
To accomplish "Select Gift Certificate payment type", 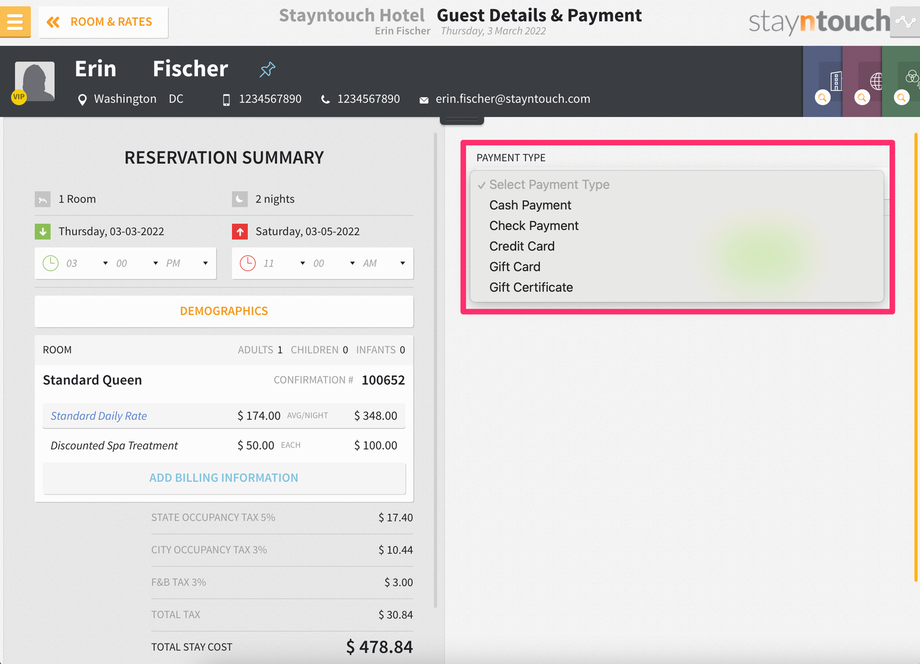I will [531, 287].
